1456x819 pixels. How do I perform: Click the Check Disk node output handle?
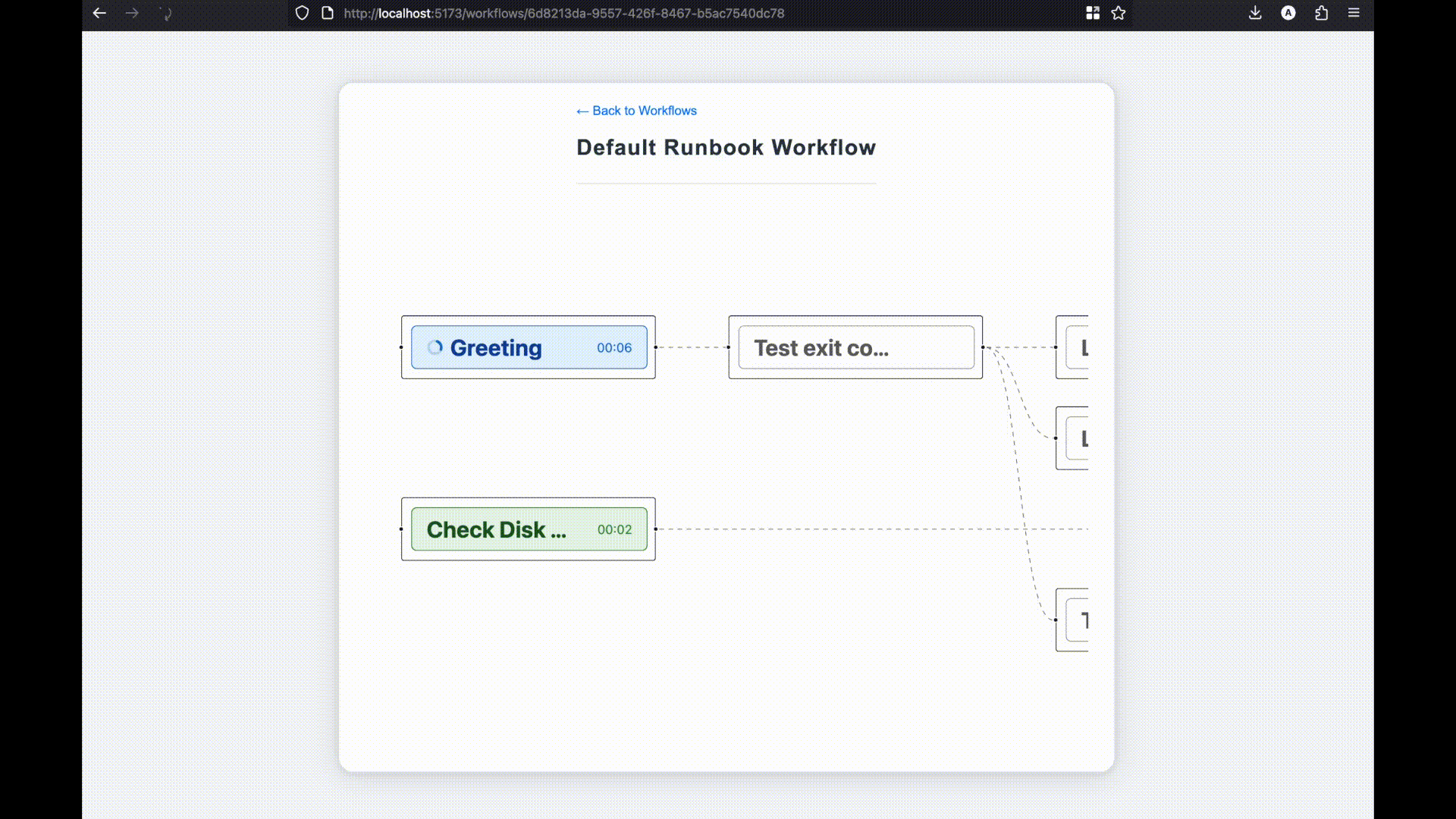656,529
